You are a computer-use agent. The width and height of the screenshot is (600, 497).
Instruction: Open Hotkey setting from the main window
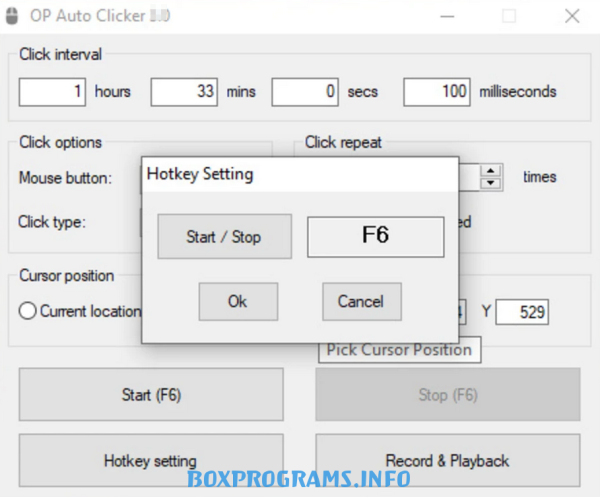150,461
